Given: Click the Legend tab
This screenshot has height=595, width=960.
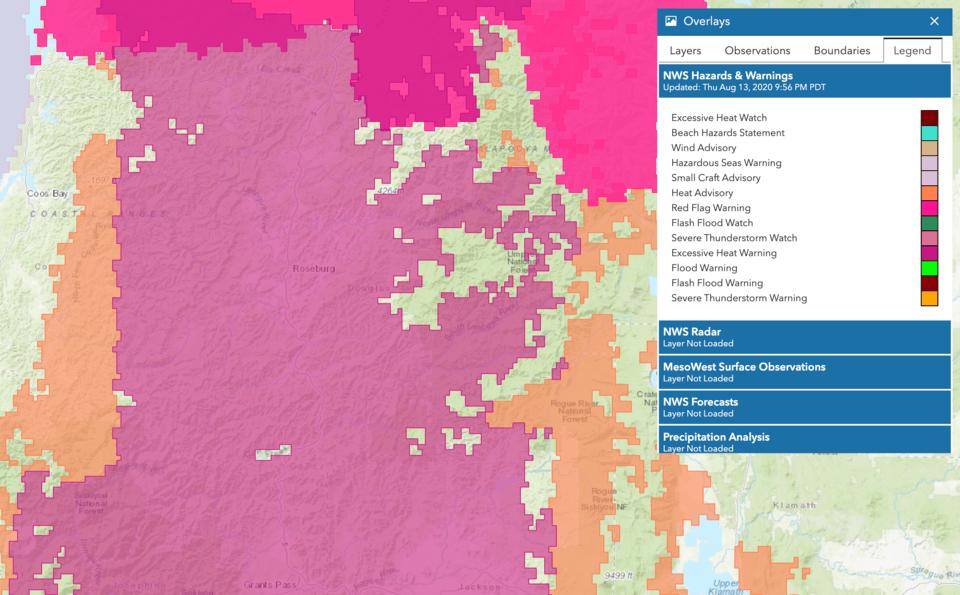Looking at the screenshot, I should 912,51.
